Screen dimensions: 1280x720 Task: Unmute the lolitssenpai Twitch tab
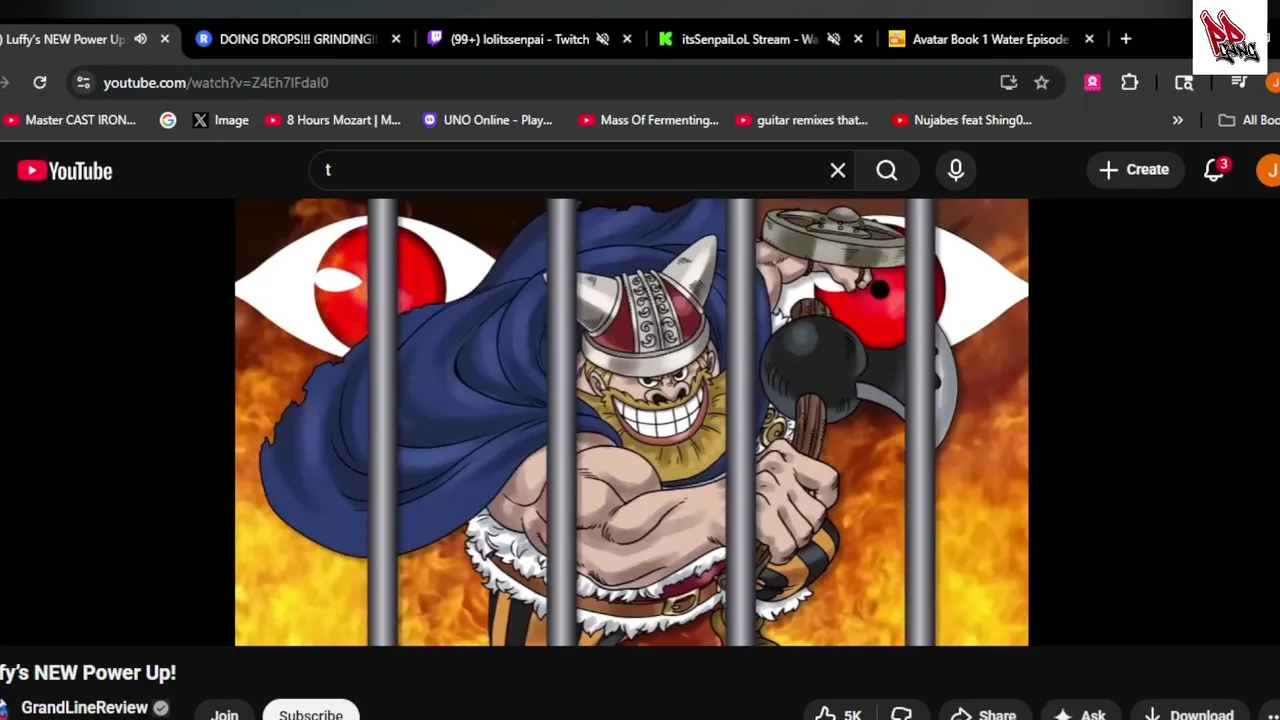coord(603,39)
